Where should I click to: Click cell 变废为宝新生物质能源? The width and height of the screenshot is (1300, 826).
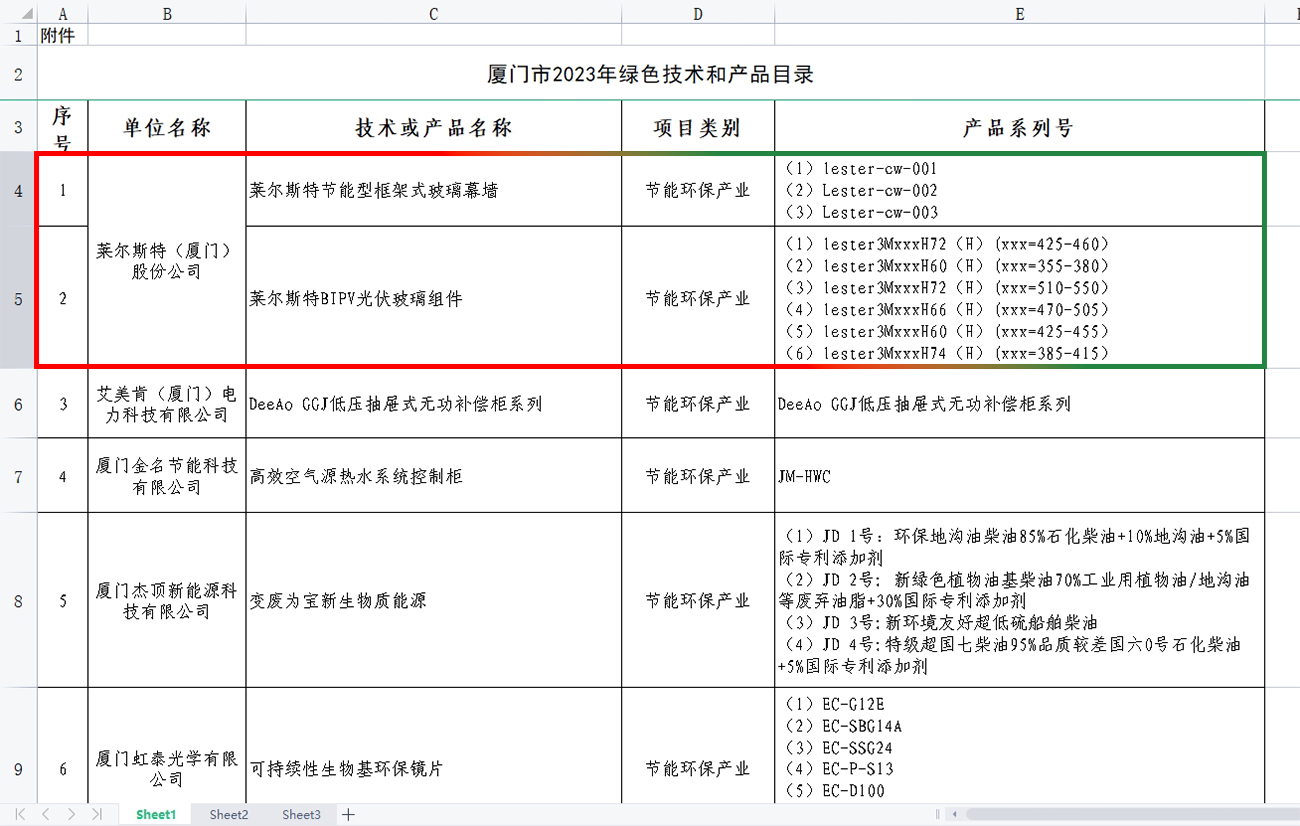point(433,601)
